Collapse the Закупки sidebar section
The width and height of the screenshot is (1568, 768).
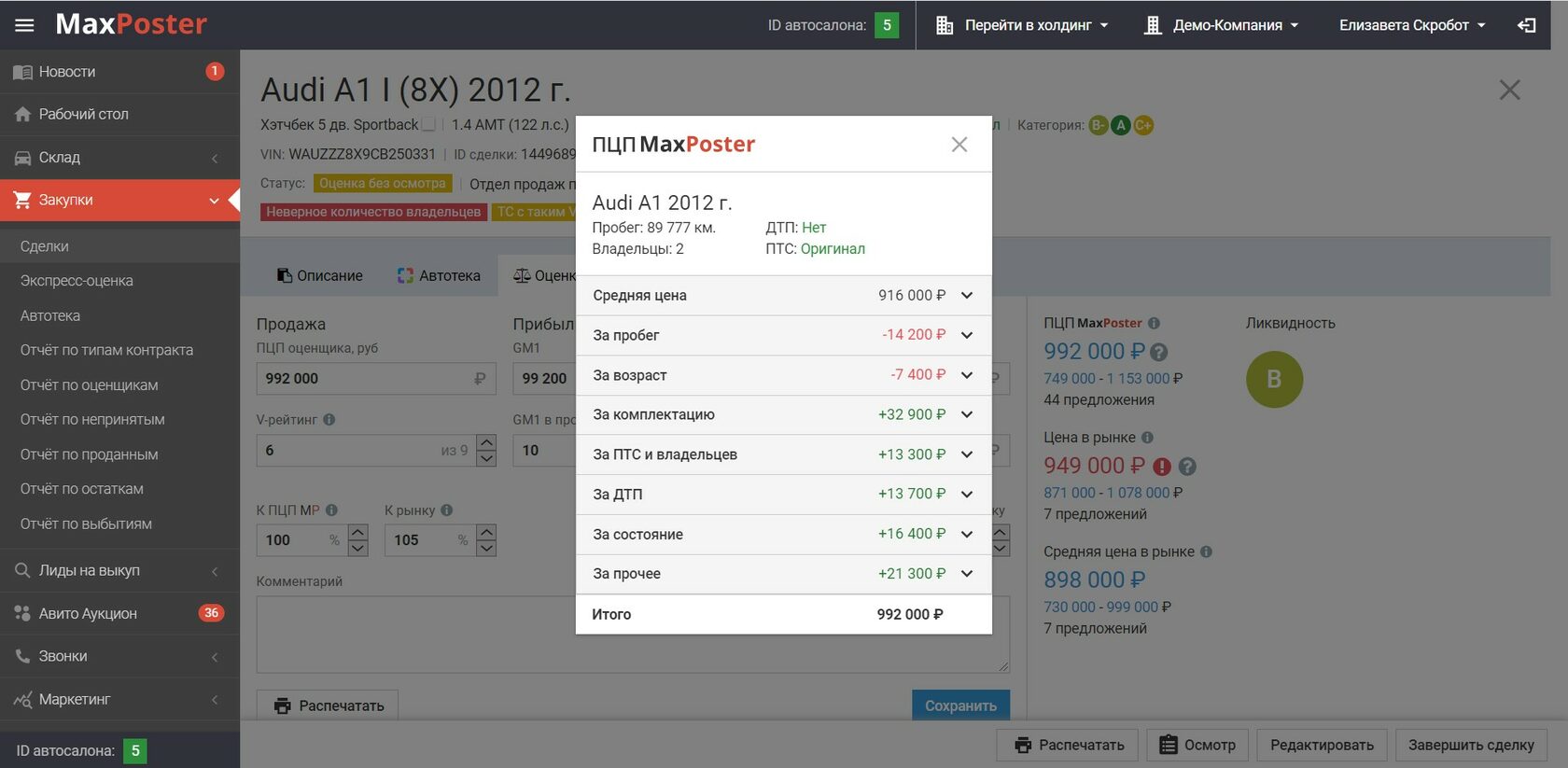pos(214,201)
